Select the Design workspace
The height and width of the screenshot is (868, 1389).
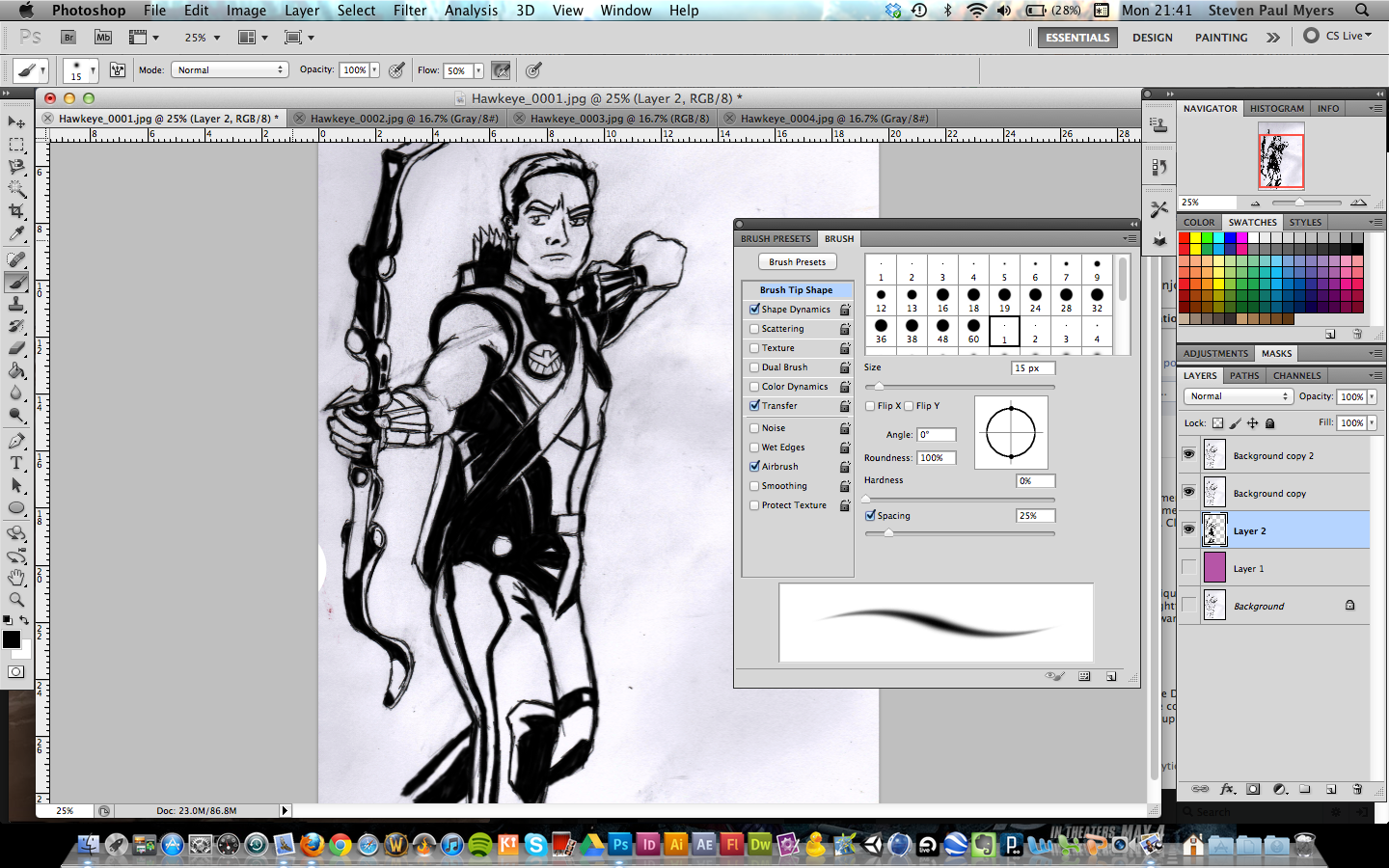pos(1153,38)
